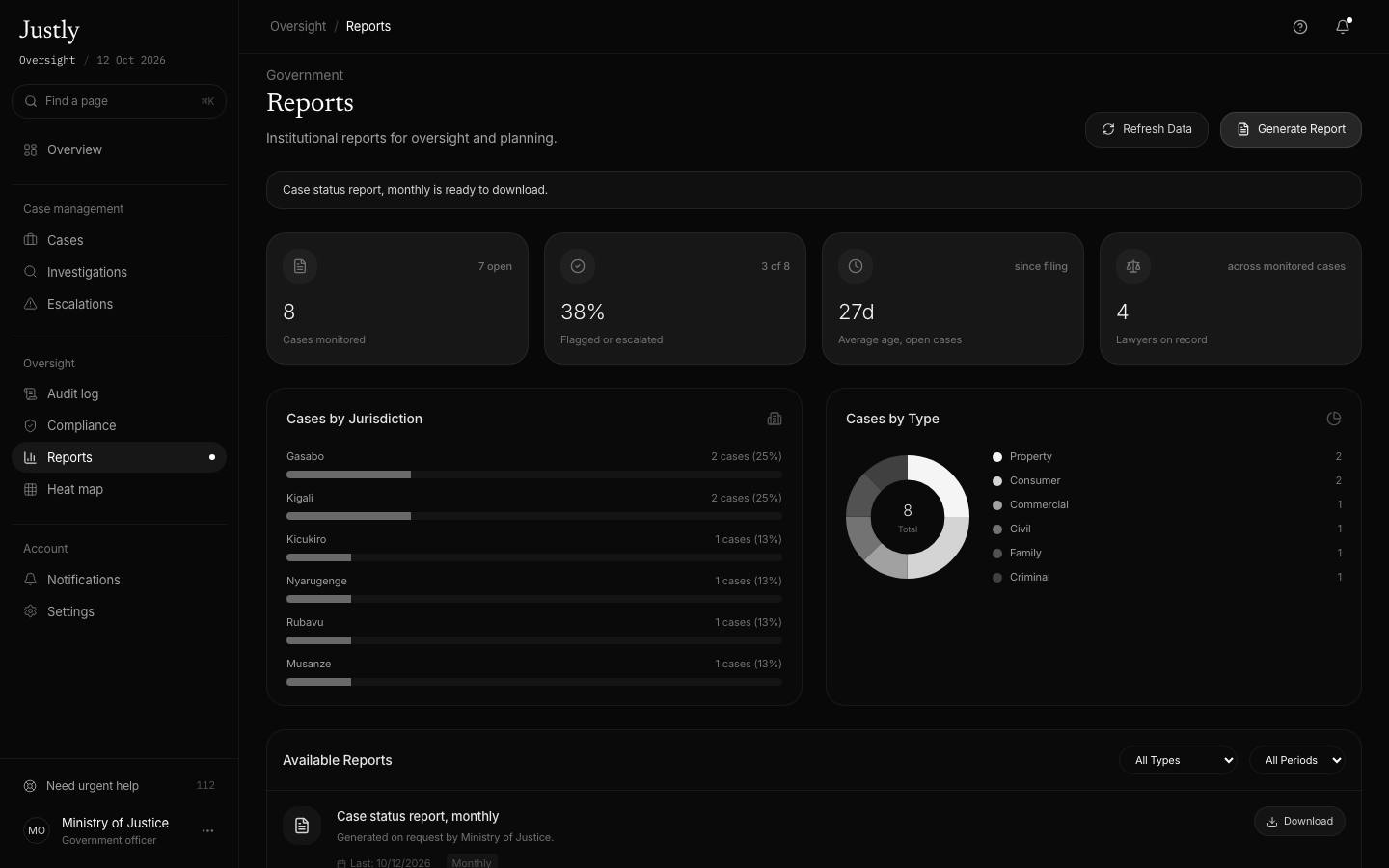Click the Cases monitored document icon

coord(300,266)
